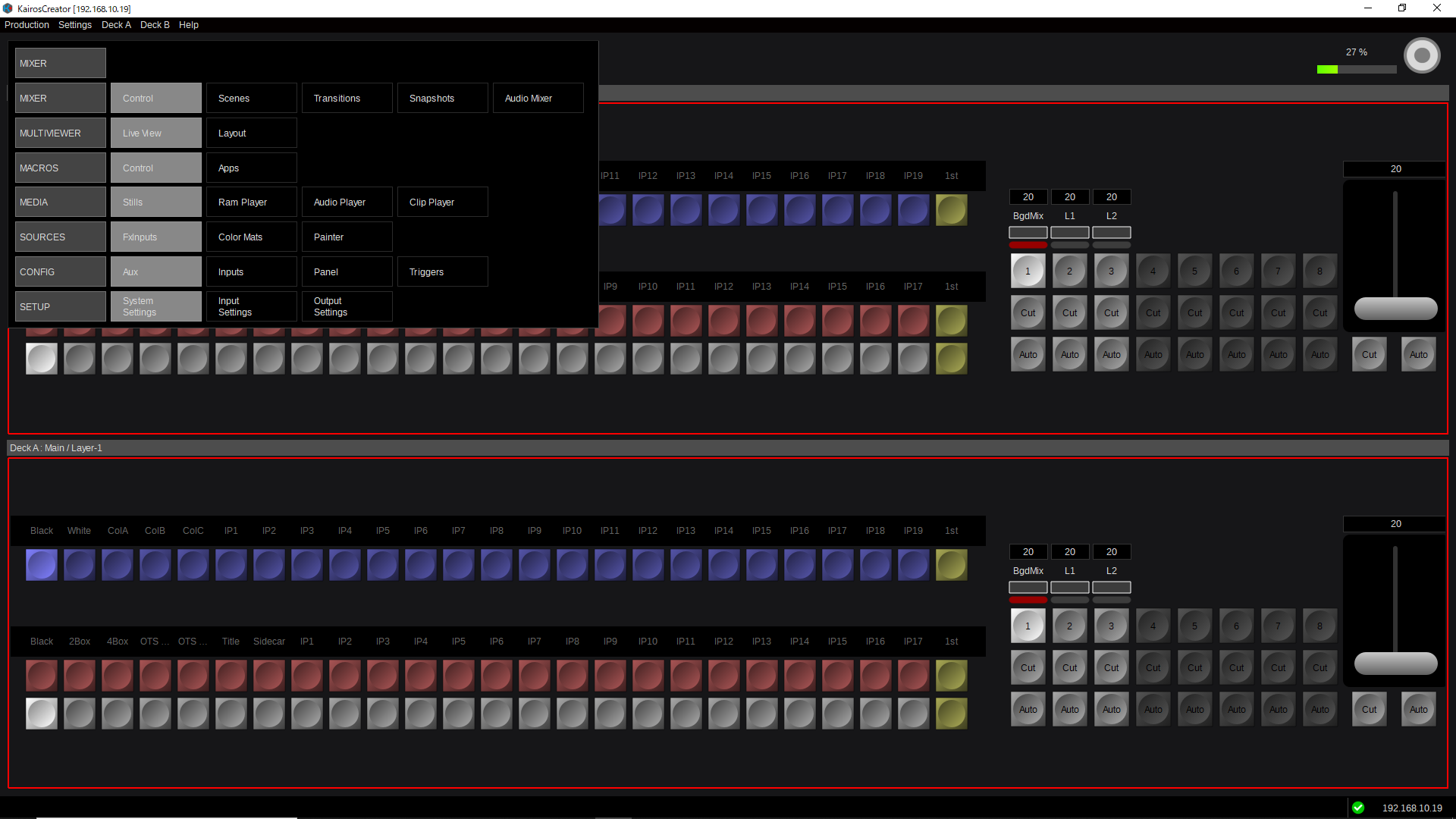The width and height of the screenshot is (1456, 819).
Task: Click upper deck T-bar fader handle
Action: point(1395,309)
